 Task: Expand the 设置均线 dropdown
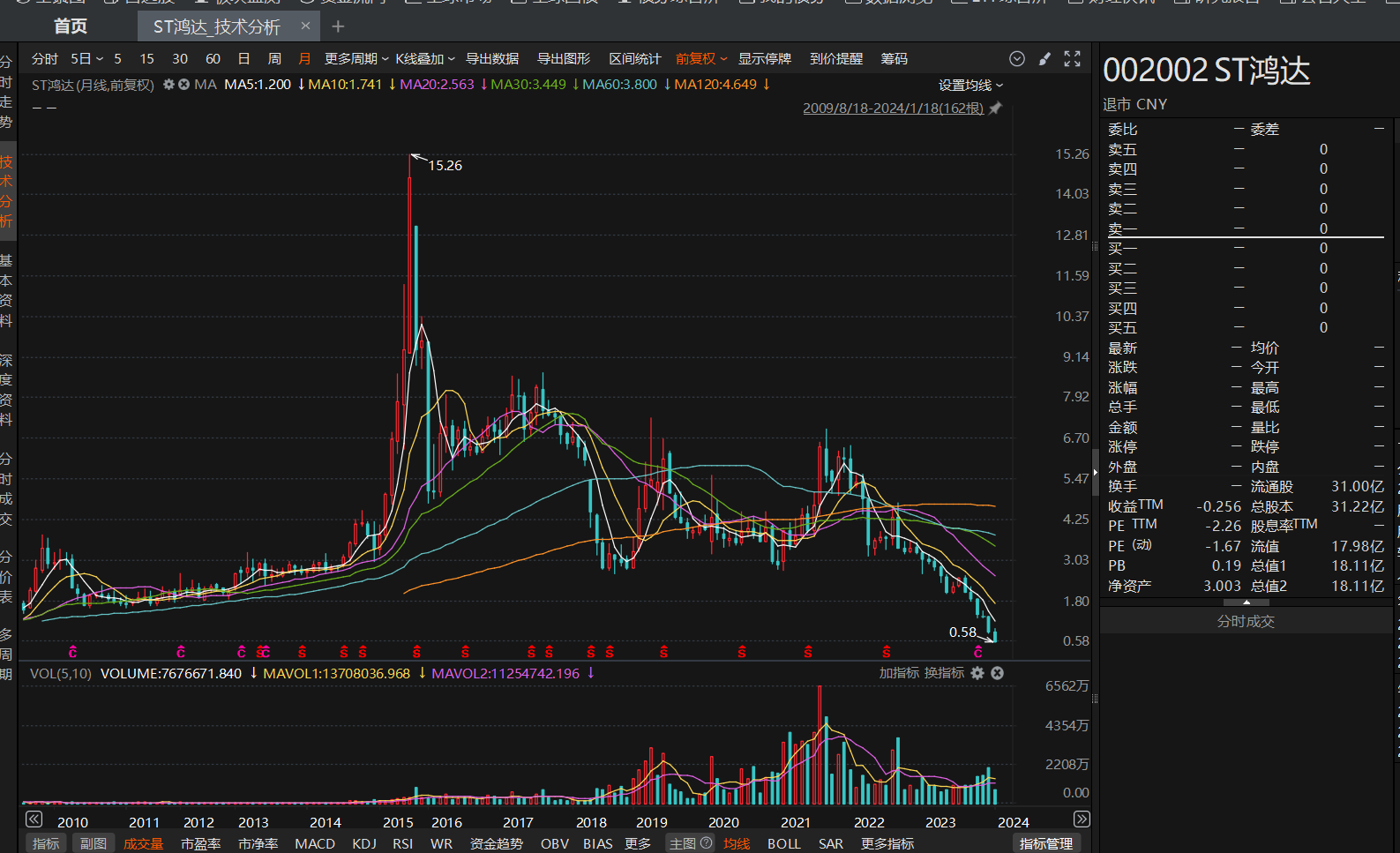(x=970, y=86)
